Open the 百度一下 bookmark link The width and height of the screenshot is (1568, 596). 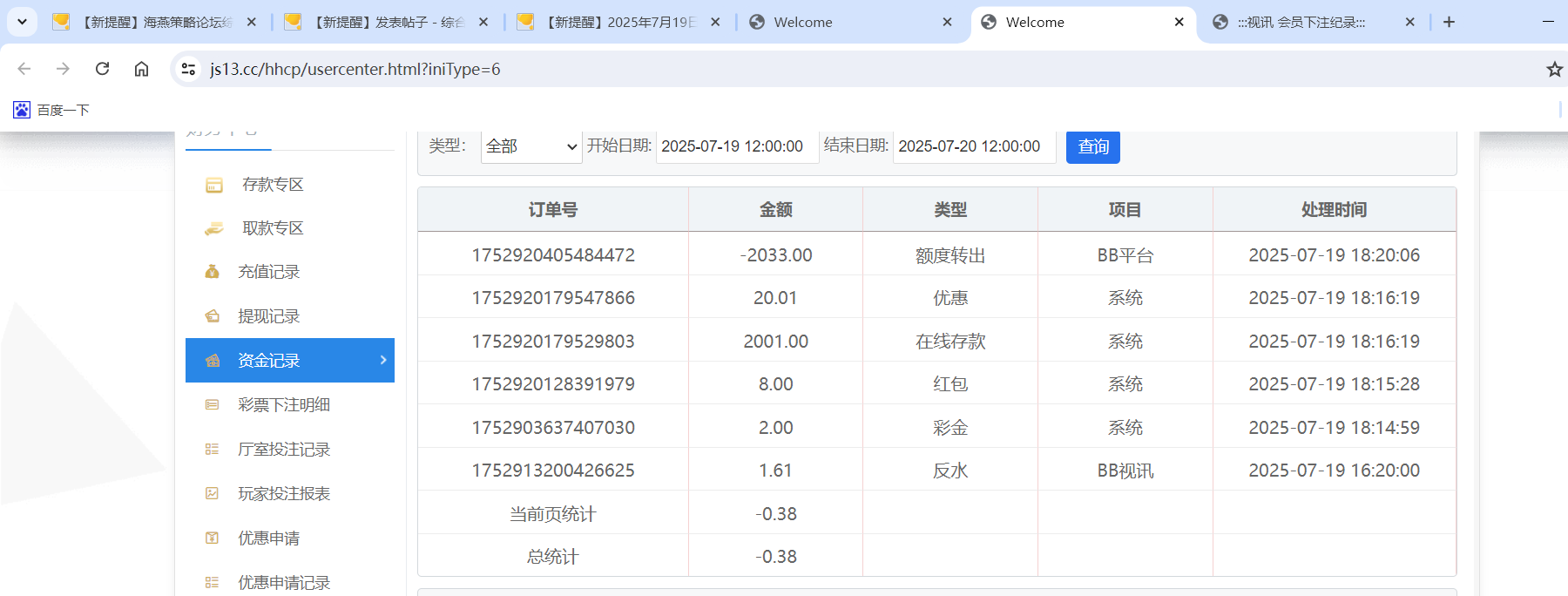[x=51, y=110]
